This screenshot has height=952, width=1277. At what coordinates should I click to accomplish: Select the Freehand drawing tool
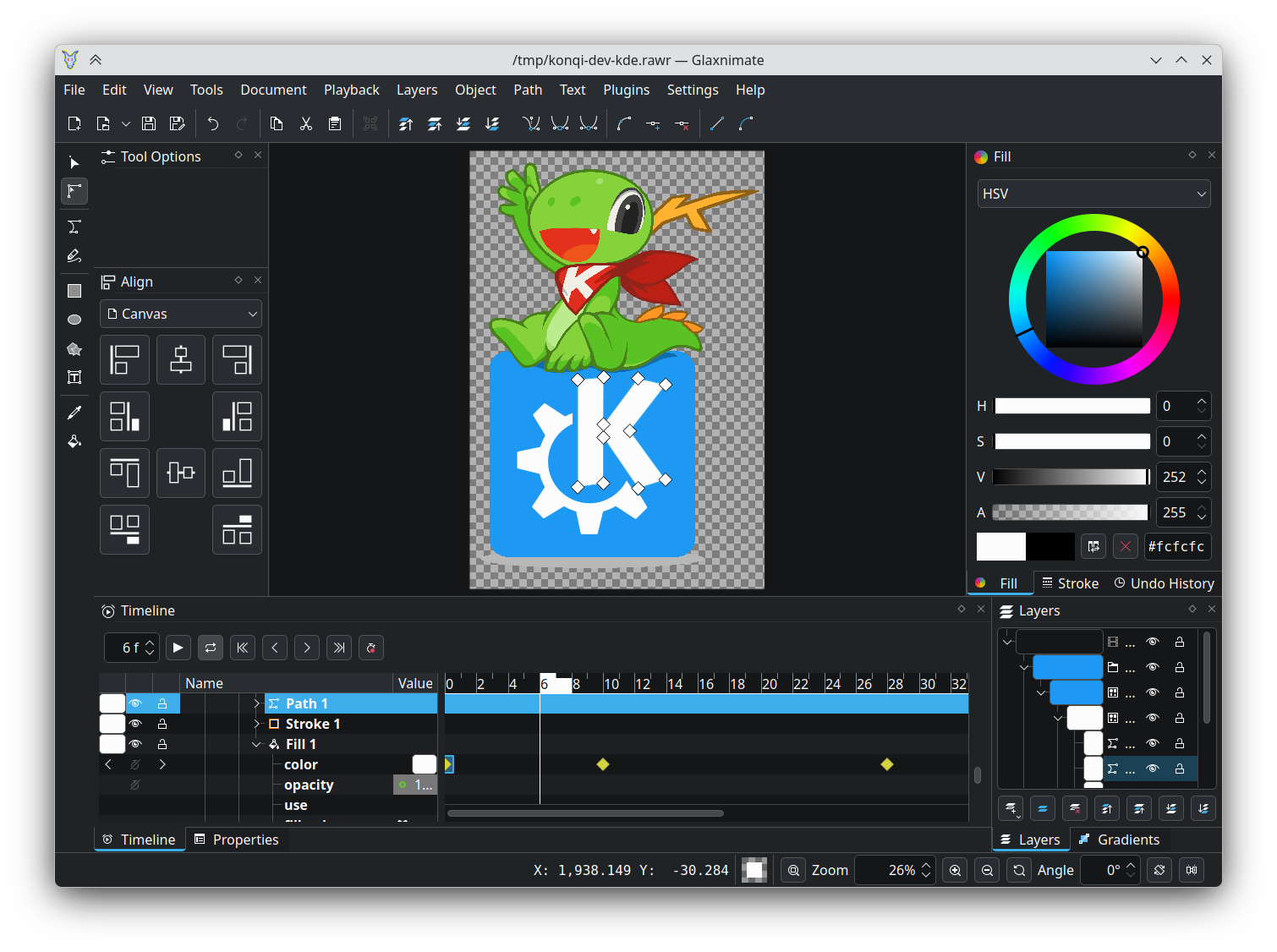point(74,255)
